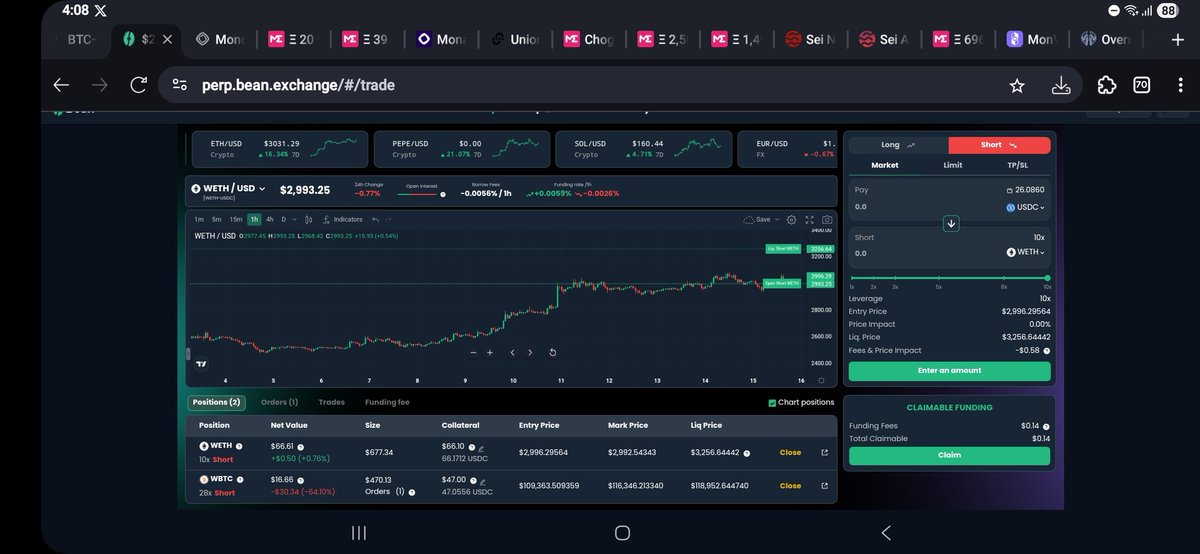Close the WETH short position
The image size is (1200, 554).
click(790, 453)
